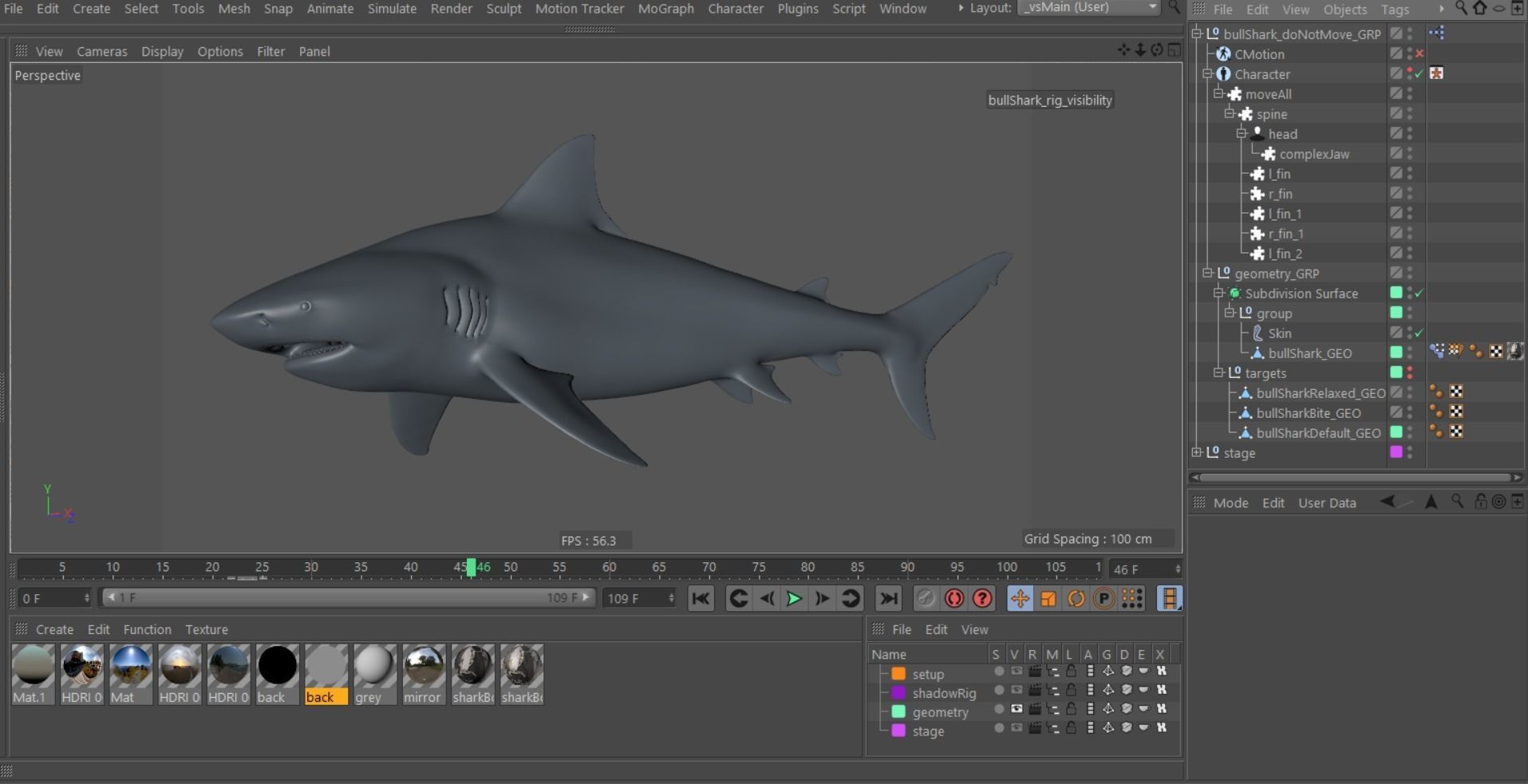Open the MoGraph menu
This screenshot has width=1528, height=784.
click(x=665, y=9)
